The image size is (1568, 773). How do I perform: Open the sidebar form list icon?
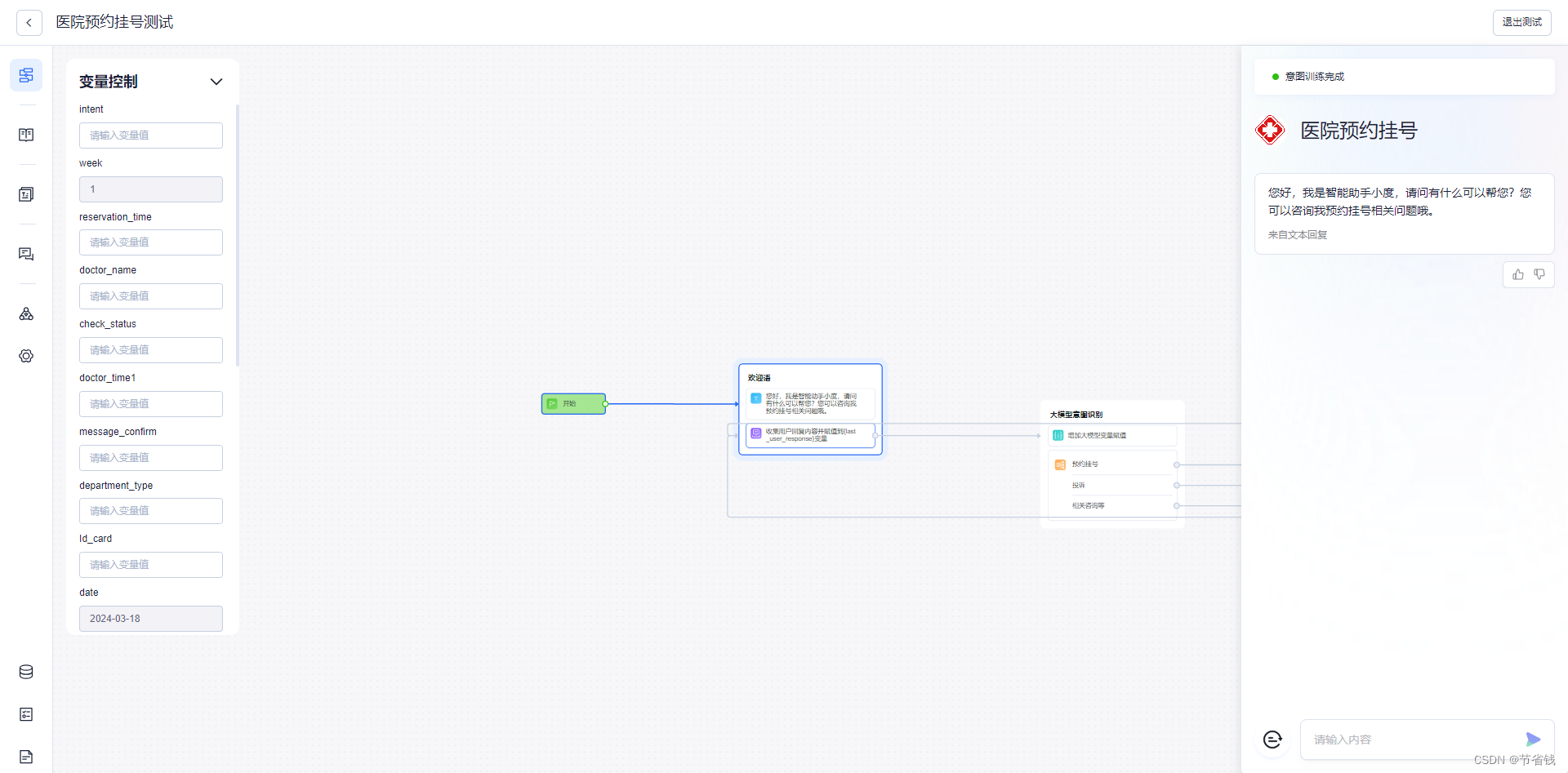click(x=26, y=194)
